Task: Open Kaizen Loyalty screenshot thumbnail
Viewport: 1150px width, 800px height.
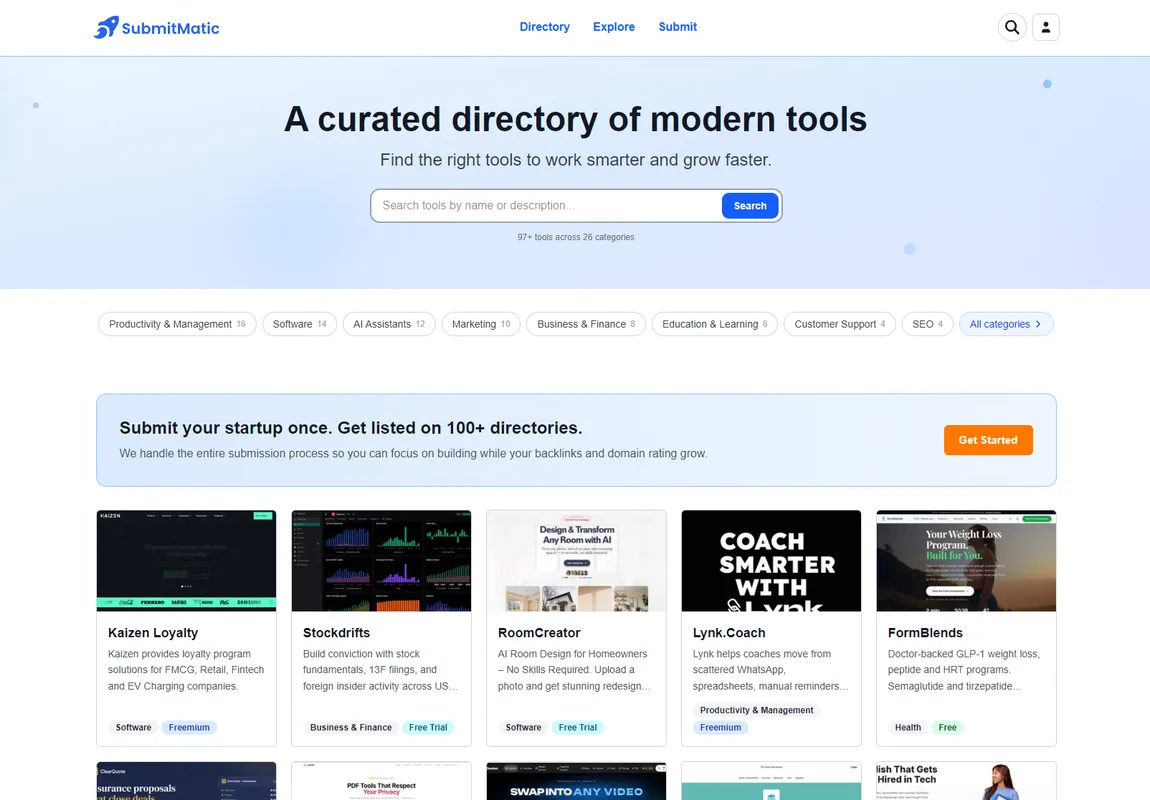Action: coord(186,561)
